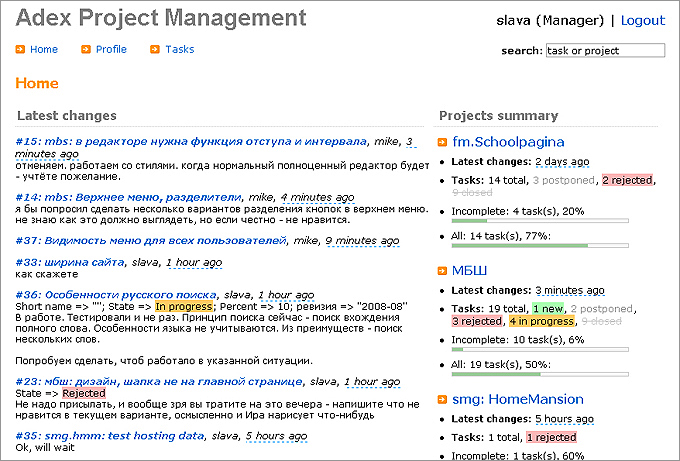Click the orange arrow icon beside Profile
Viewport: 680px width, 461px height.
[x=86, y=49]
